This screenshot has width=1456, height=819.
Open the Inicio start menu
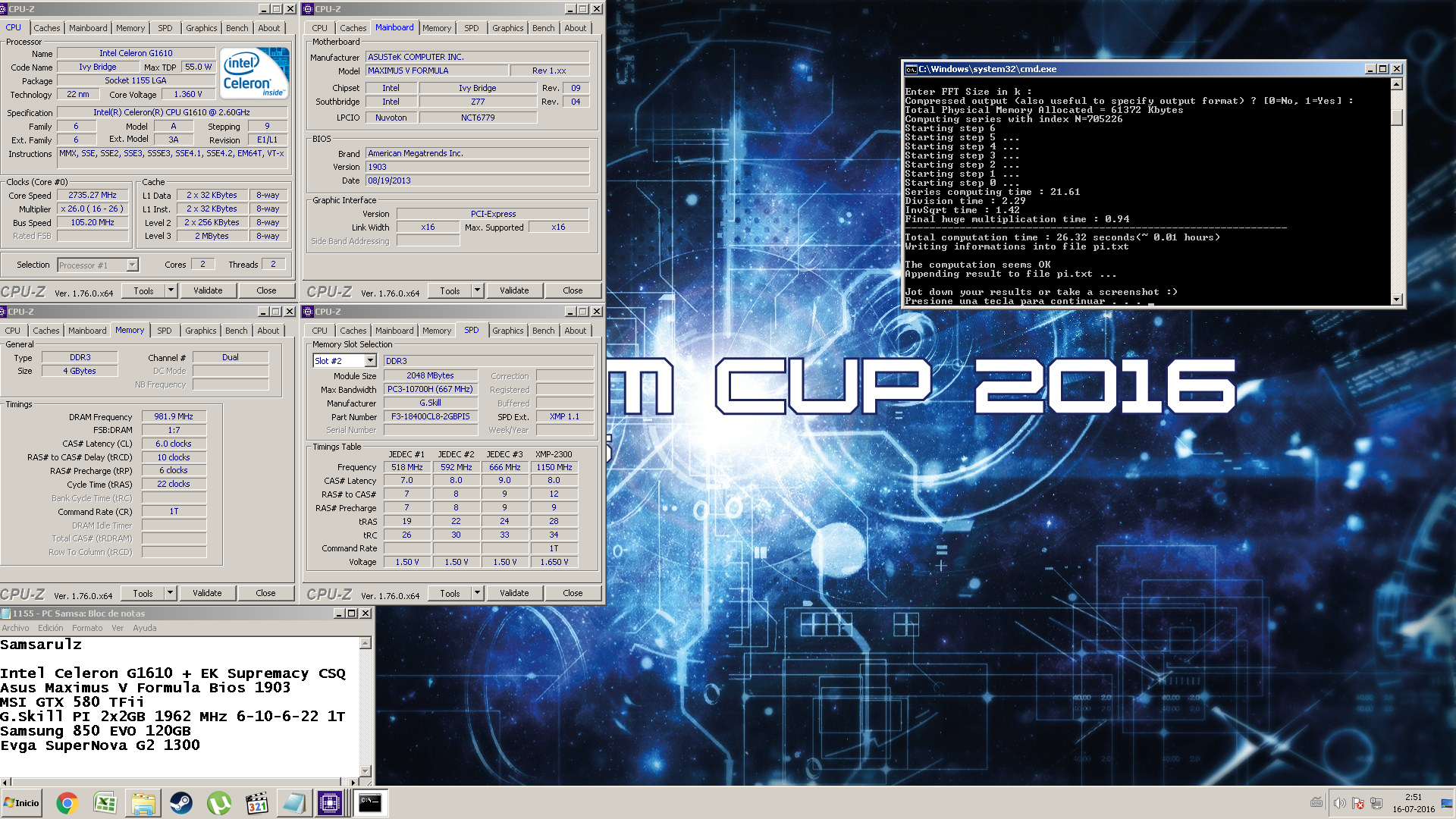pos(21,803)
